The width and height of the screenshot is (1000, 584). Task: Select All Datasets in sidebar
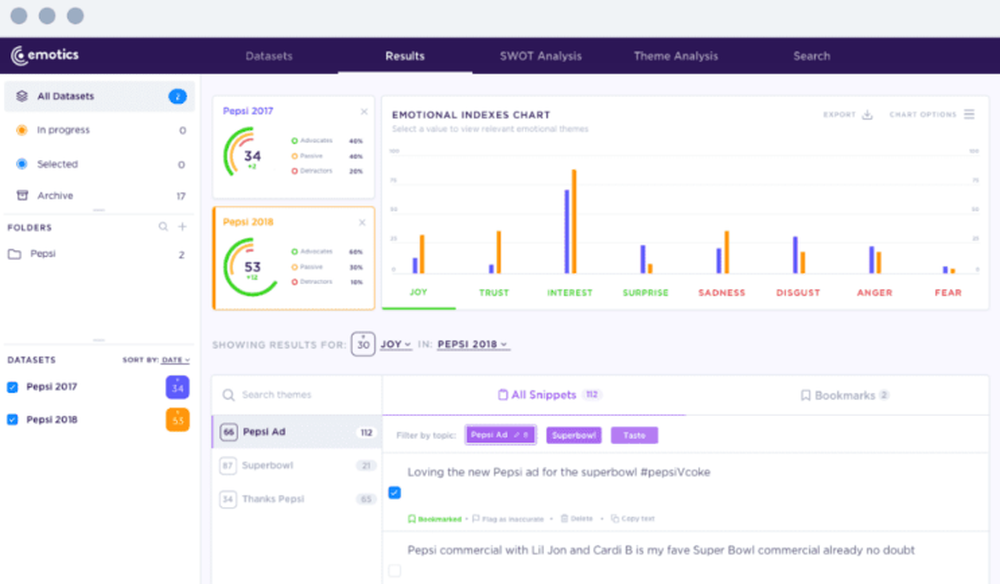tap(99, 96)
